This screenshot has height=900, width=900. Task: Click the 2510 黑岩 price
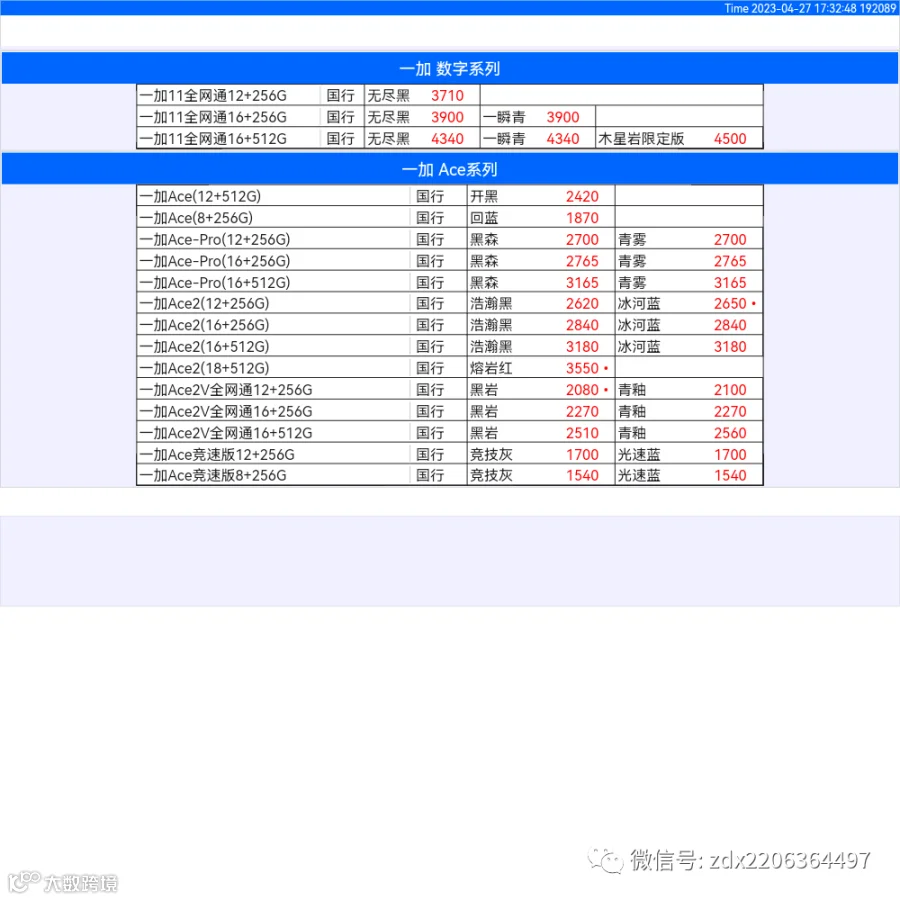(582, 433)
